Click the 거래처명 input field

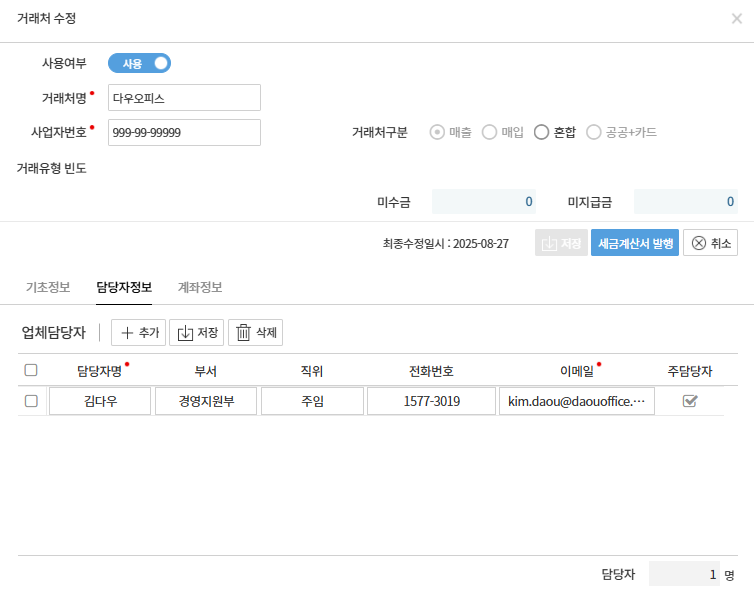184,98
